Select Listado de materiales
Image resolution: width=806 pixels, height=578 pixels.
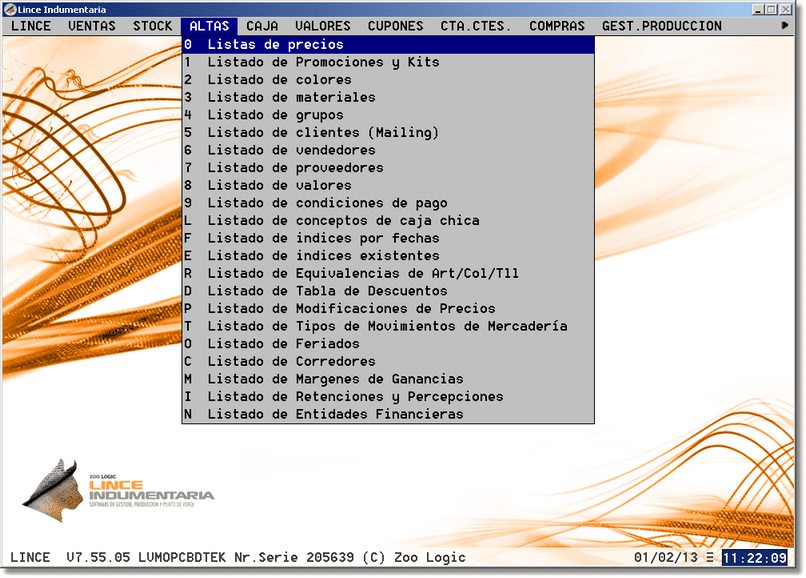[389, 97]
